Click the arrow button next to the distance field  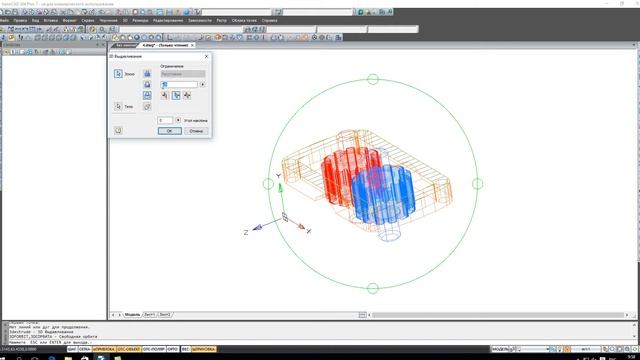click(x=202, y=84)
